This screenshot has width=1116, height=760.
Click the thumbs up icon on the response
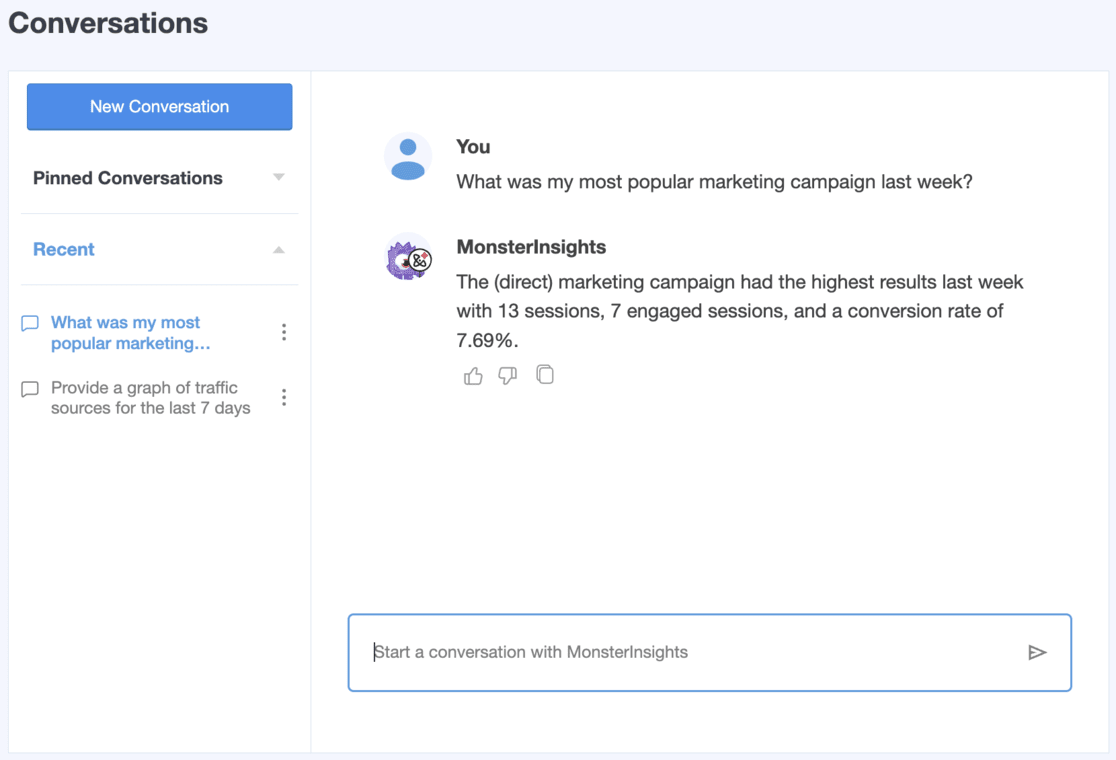tap(472, 375)
